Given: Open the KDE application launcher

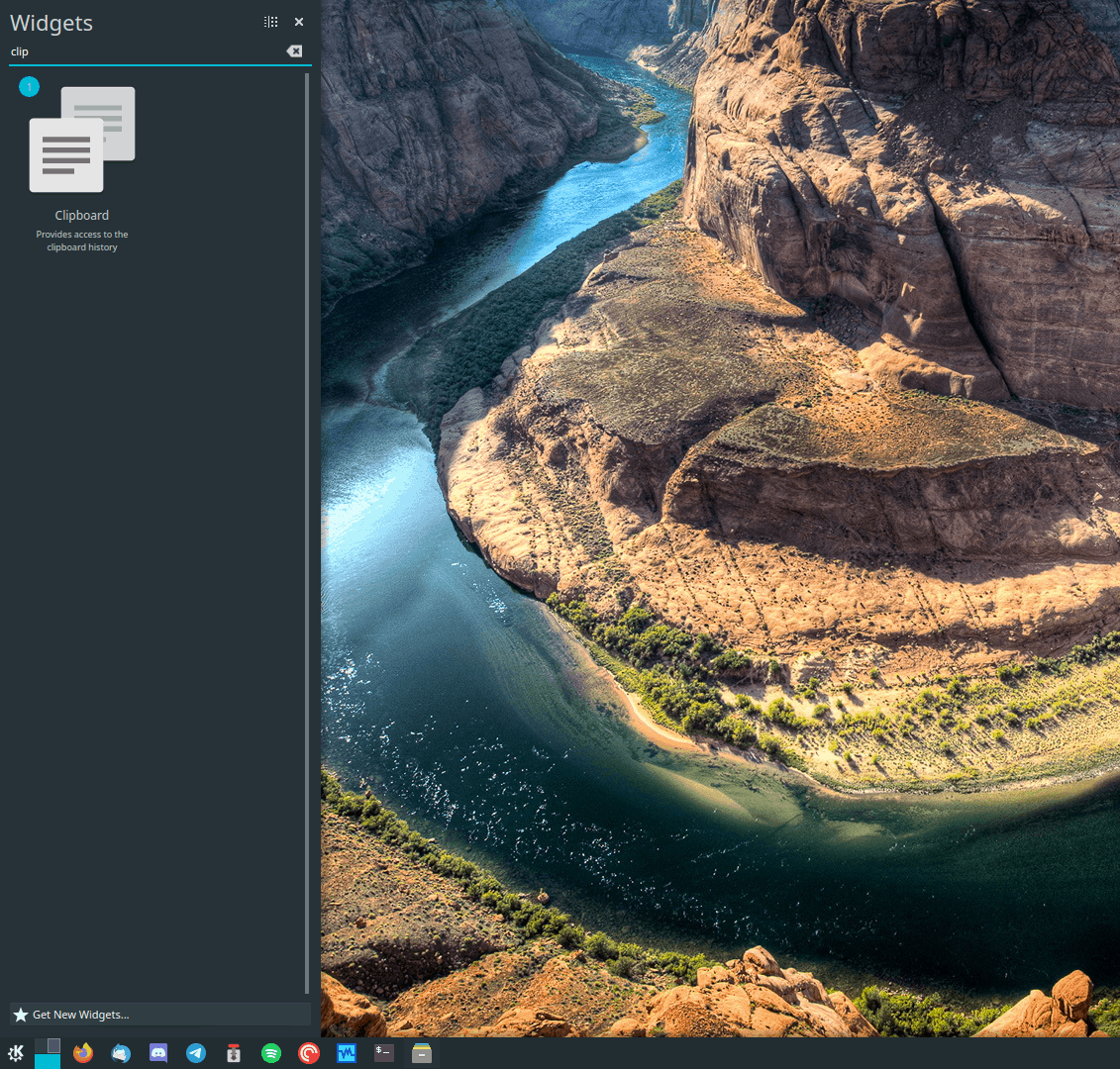Looking at the screenshot, I should 15,1053.
